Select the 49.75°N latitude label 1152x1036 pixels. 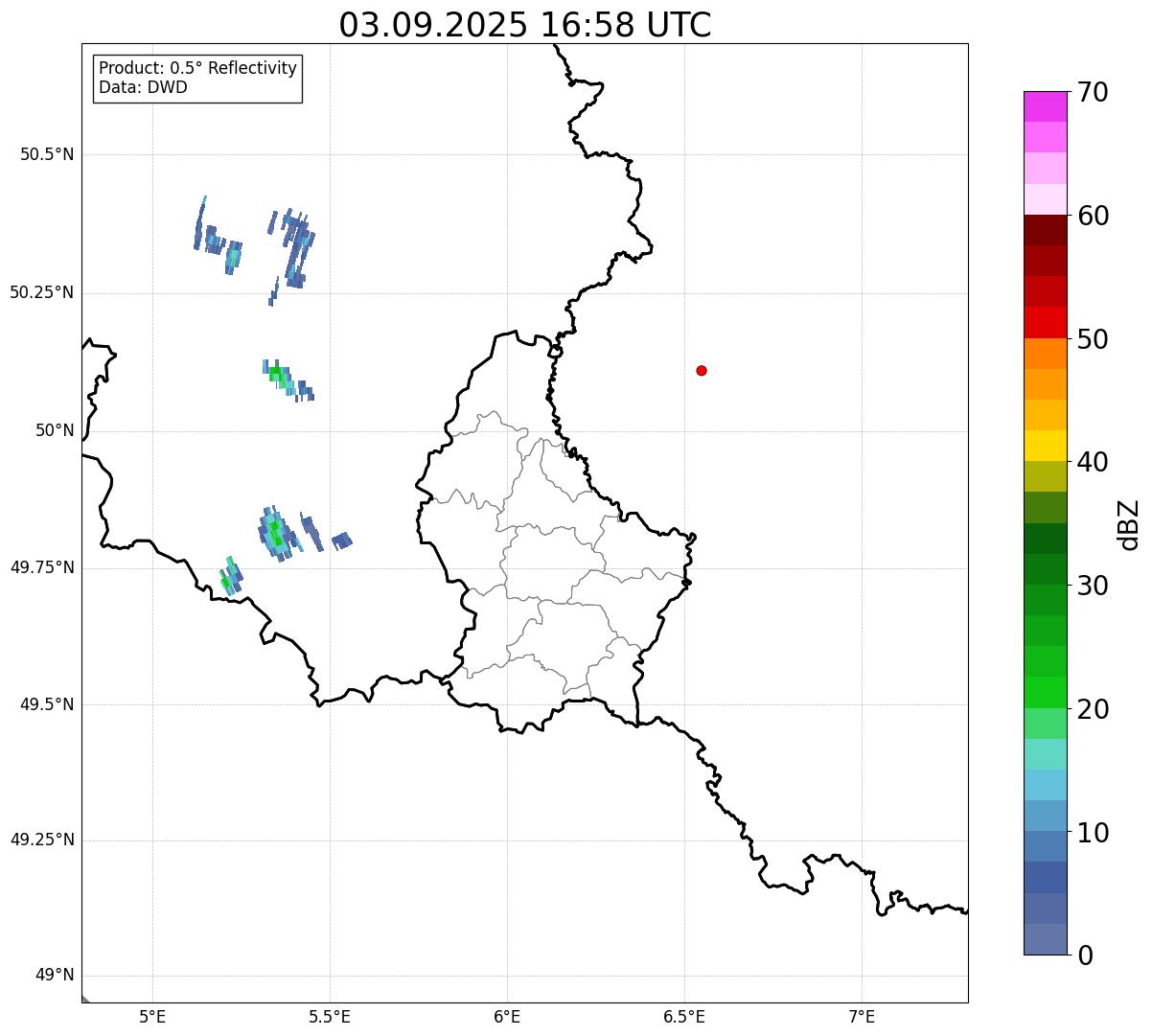pos(42,567)
